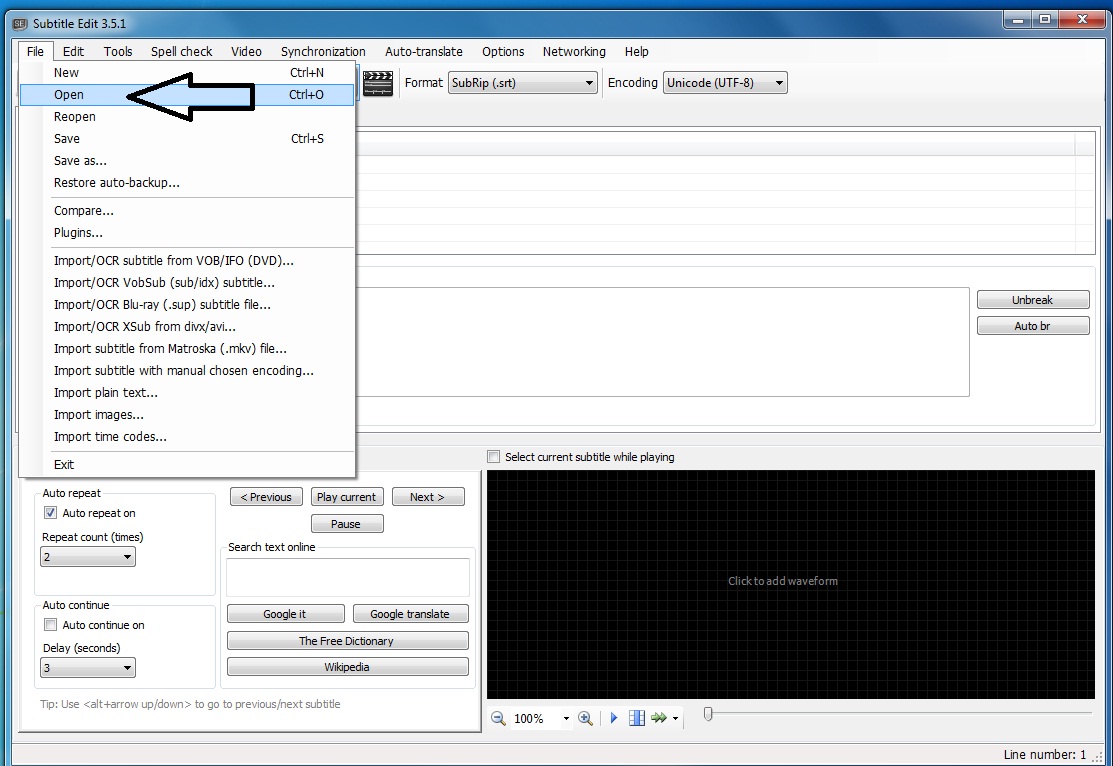Zoom out the waveform with minus magnifier

(x=498, y=718)
